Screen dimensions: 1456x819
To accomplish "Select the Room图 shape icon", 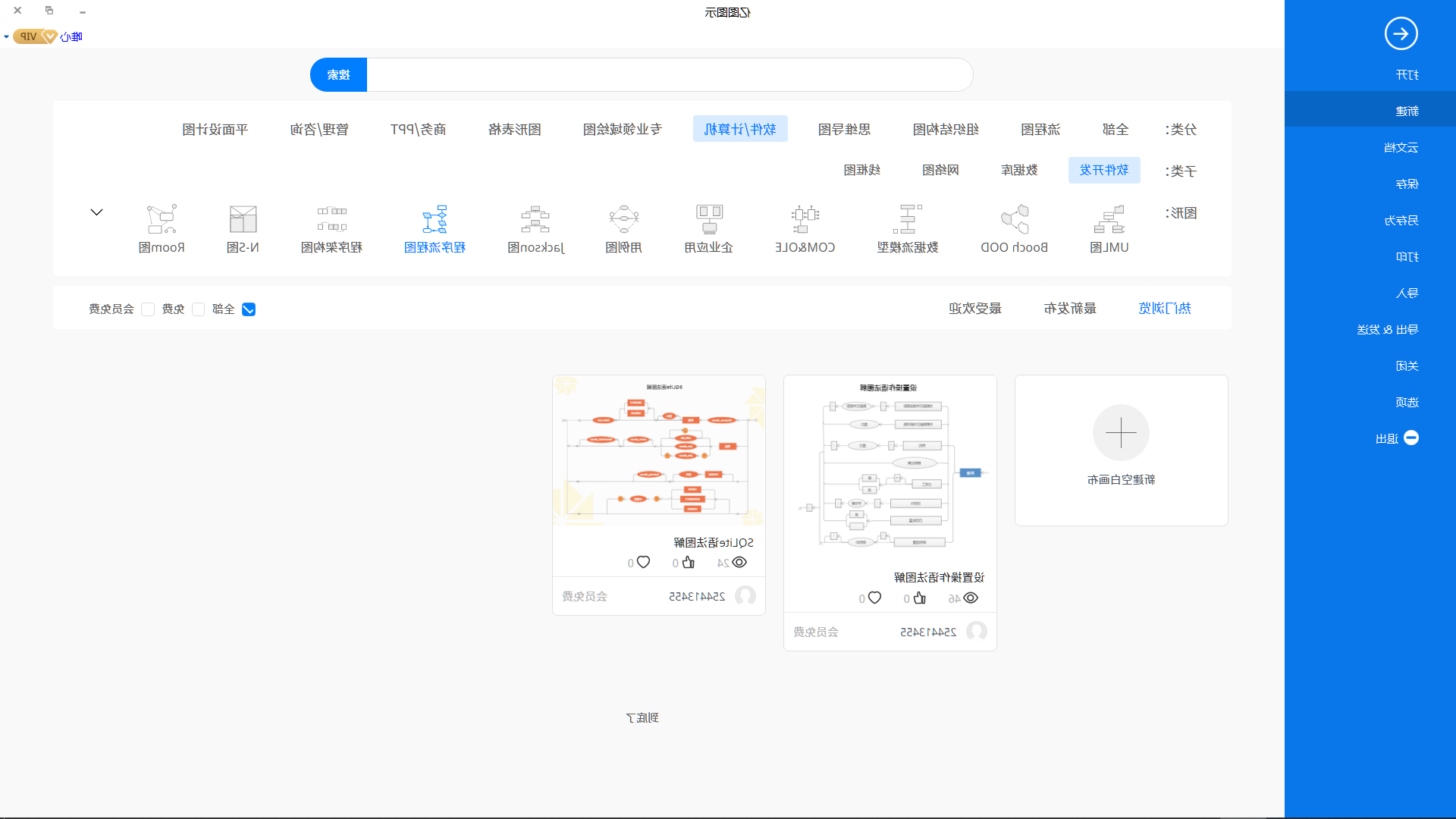I will click(162, 219).
